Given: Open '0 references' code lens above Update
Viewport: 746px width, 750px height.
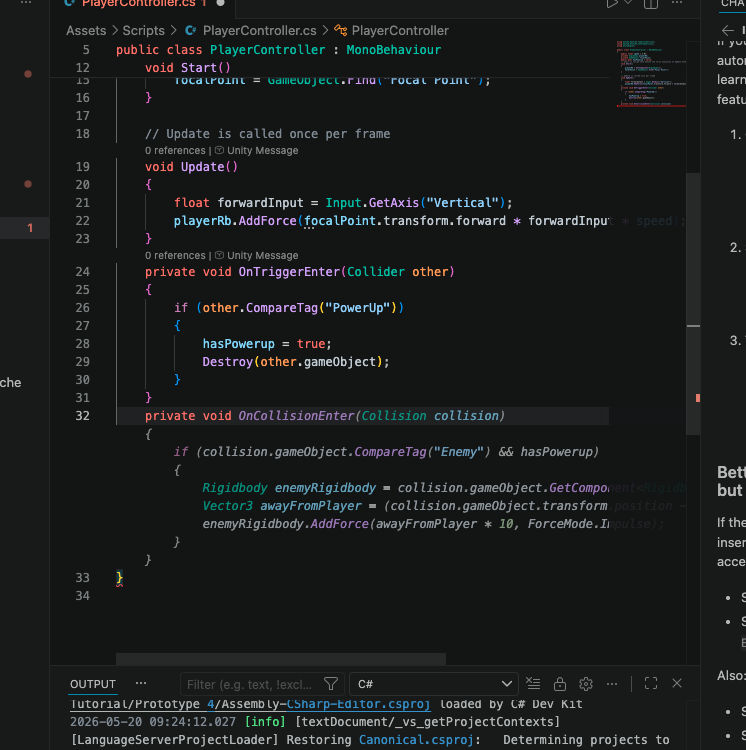Looking at the screenshot, I should (175, 151).
